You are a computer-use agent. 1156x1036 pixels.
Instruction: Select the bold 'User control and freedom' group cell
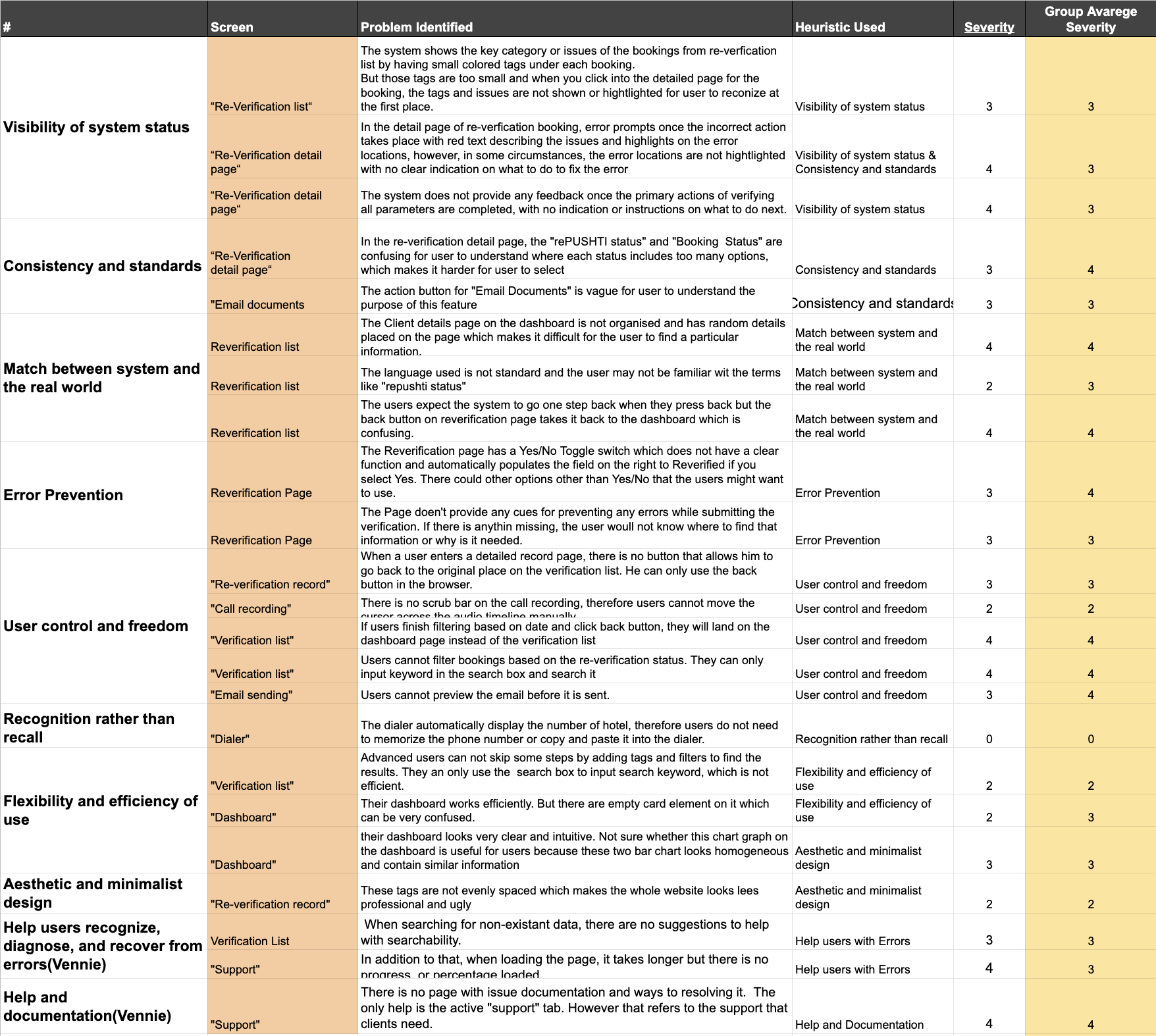[104, 626]
